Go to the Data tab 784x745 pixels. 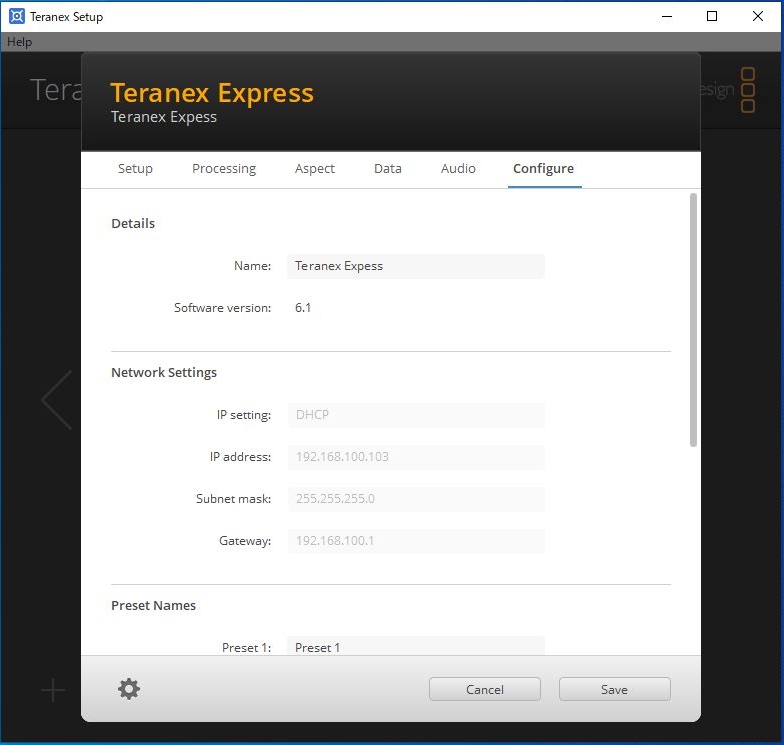388,169
